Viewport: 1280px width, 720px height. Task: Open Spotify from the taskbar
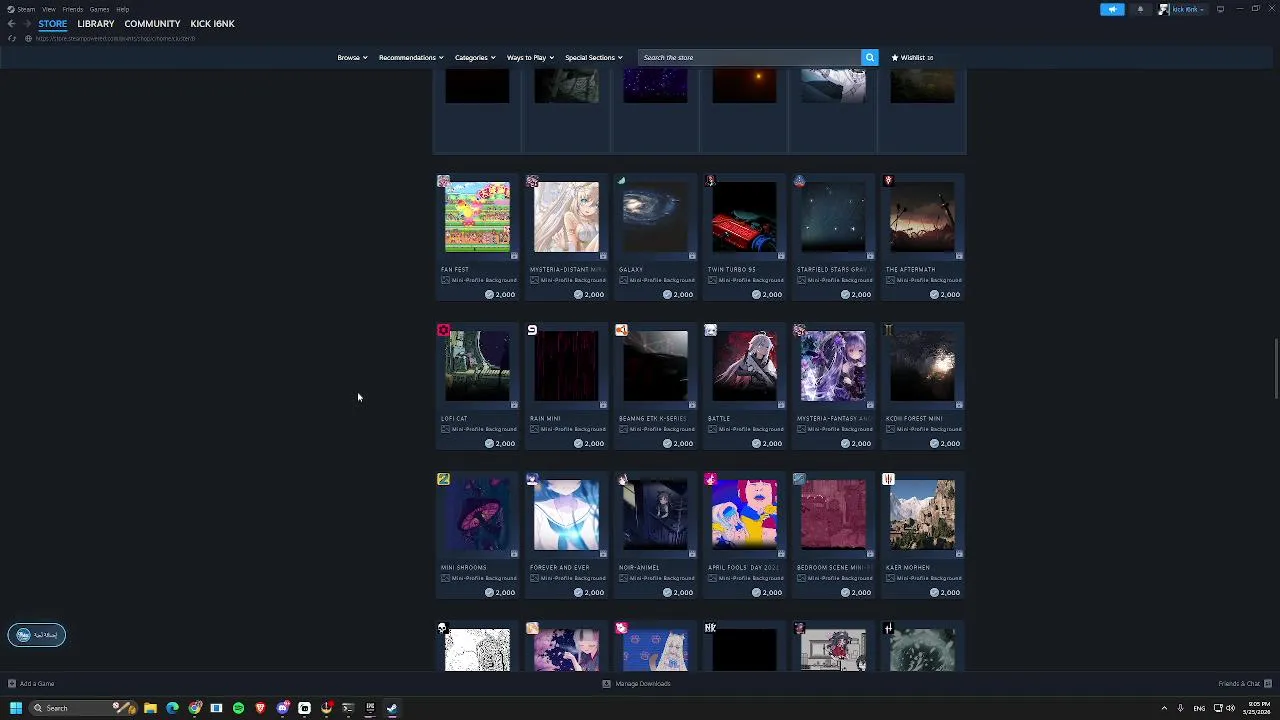click(x=238, y=708)
